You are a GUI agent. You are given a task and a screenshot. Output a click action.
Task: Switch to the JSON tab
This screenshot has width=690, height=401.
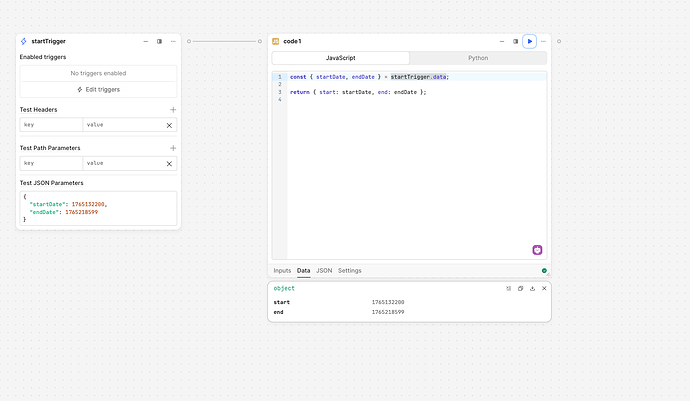click(324, 270)
